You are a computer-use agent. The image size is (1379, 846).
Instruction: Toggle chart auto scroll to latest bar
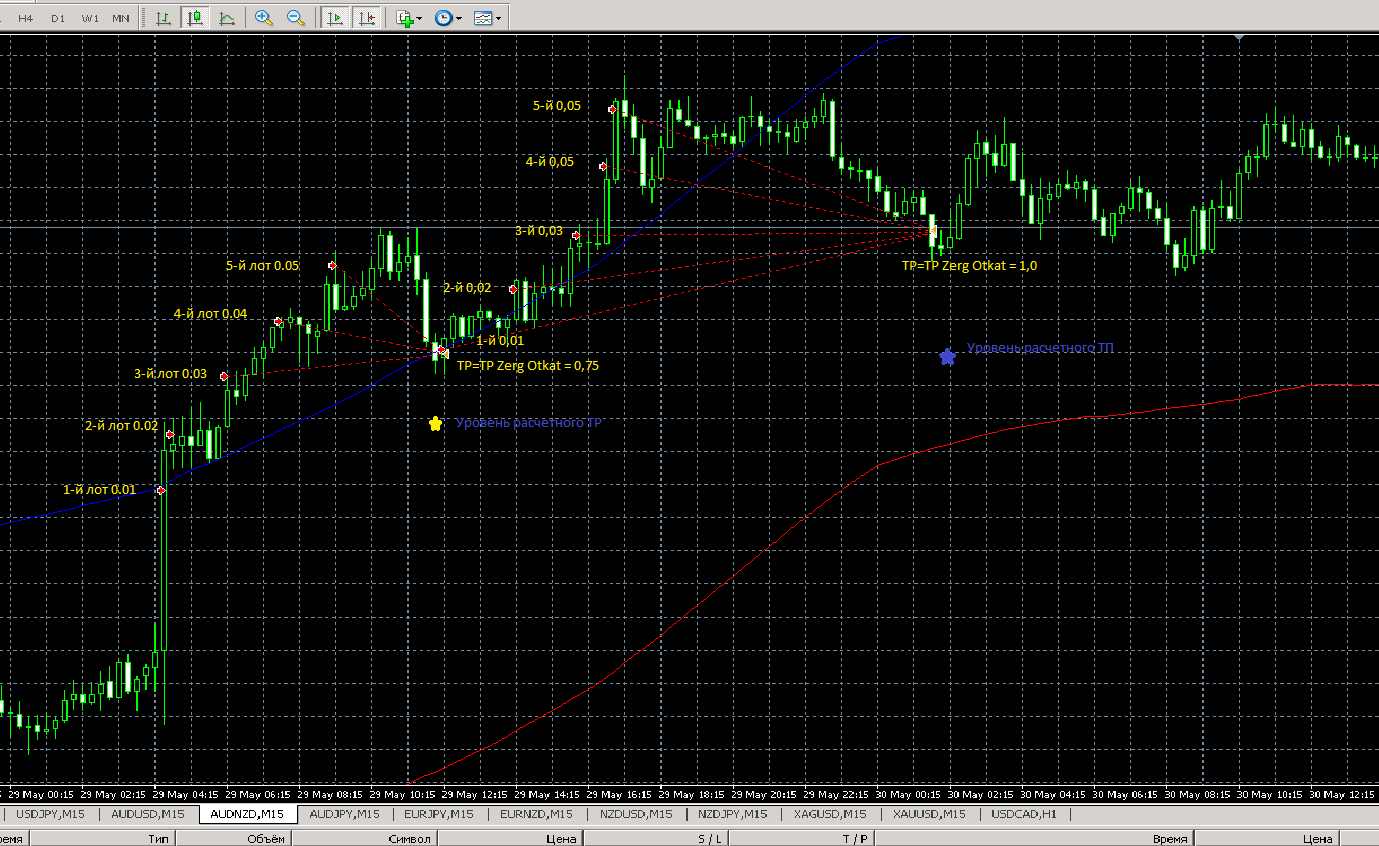pyautogui.click(x=336, y=17)
